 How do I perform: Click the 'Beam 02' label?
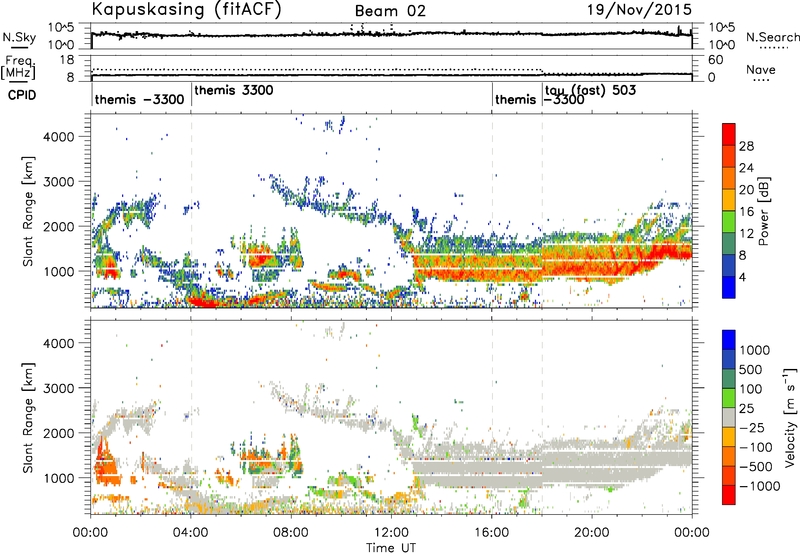point(390,11)
